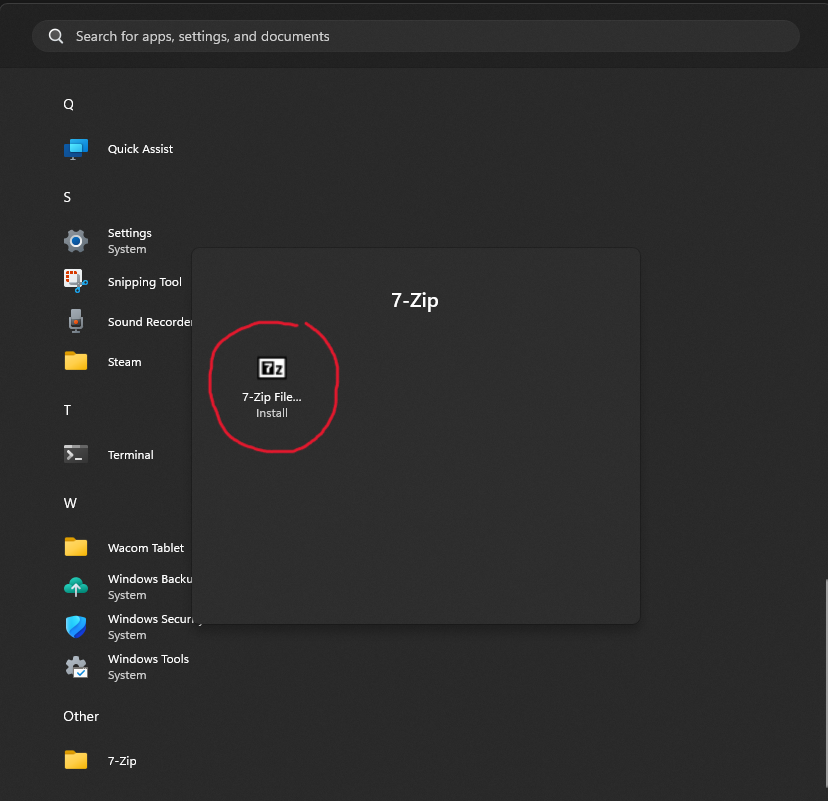Click the Sound Recorder label
This screenshot has width=828, height=801.
point(150,322)
